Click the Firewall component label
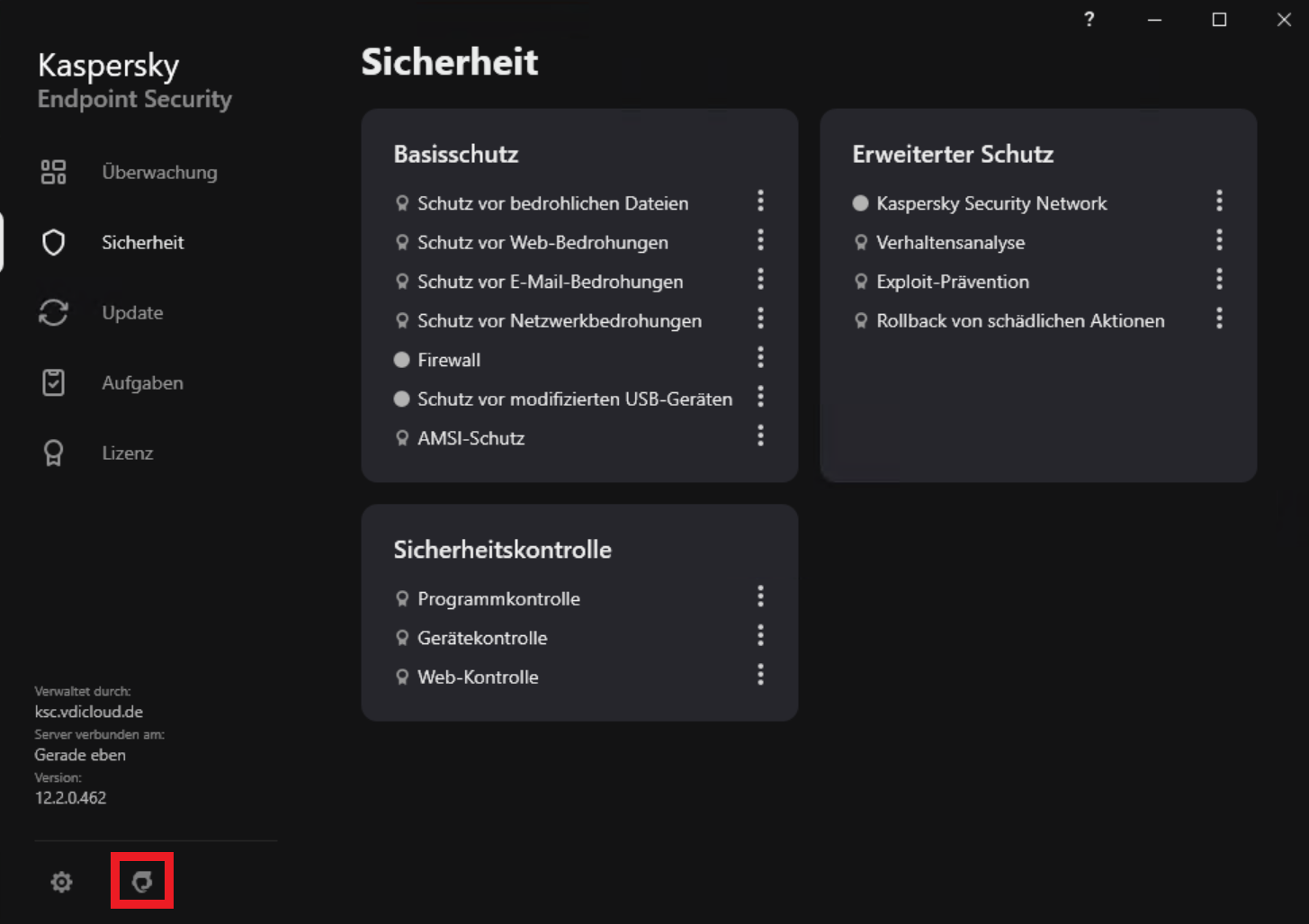Viewport: 1309px width, 924px height. tap(449, 360)
